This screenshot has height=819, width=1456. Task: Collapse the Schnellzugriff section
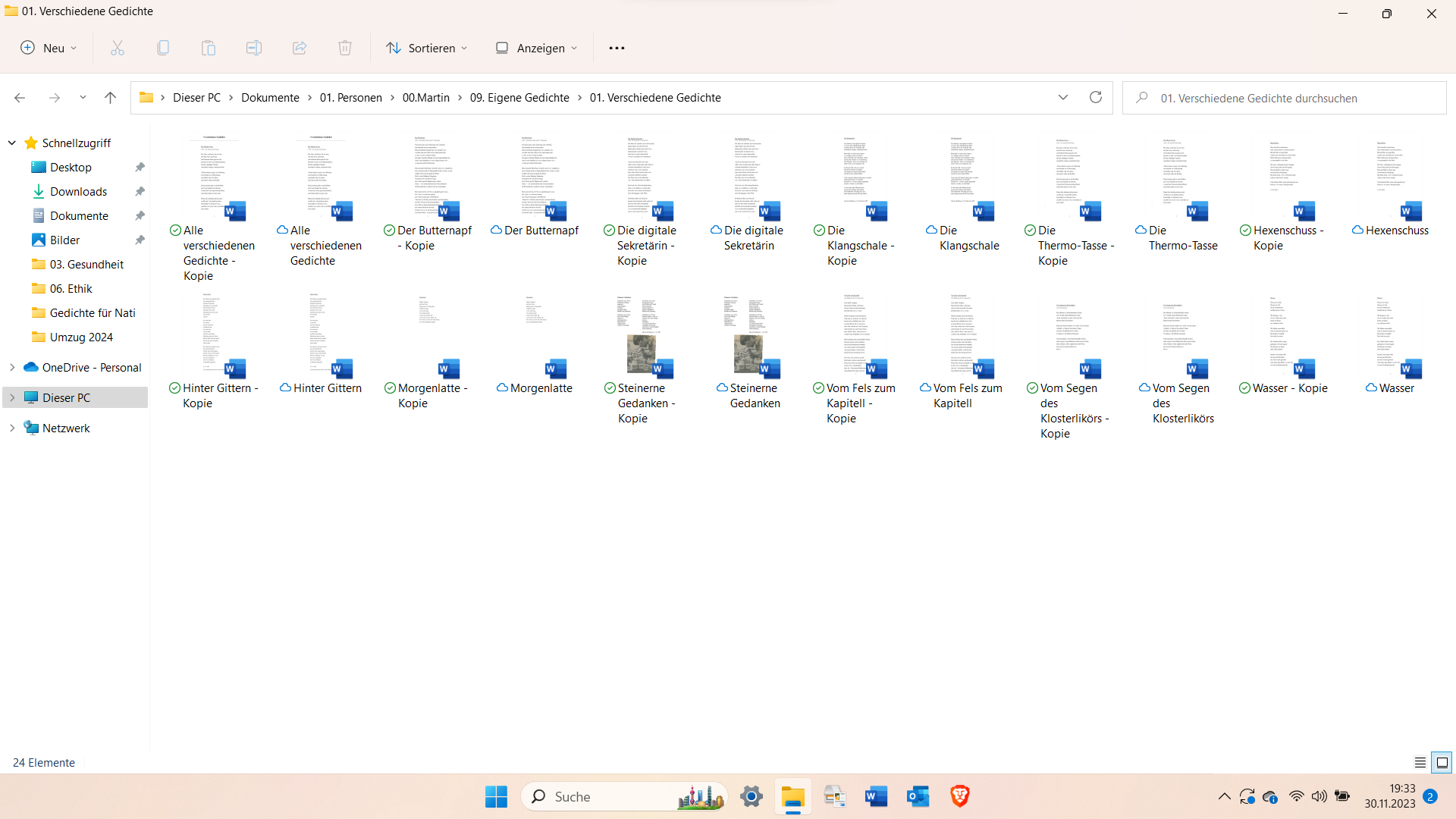tap(11, 143)
